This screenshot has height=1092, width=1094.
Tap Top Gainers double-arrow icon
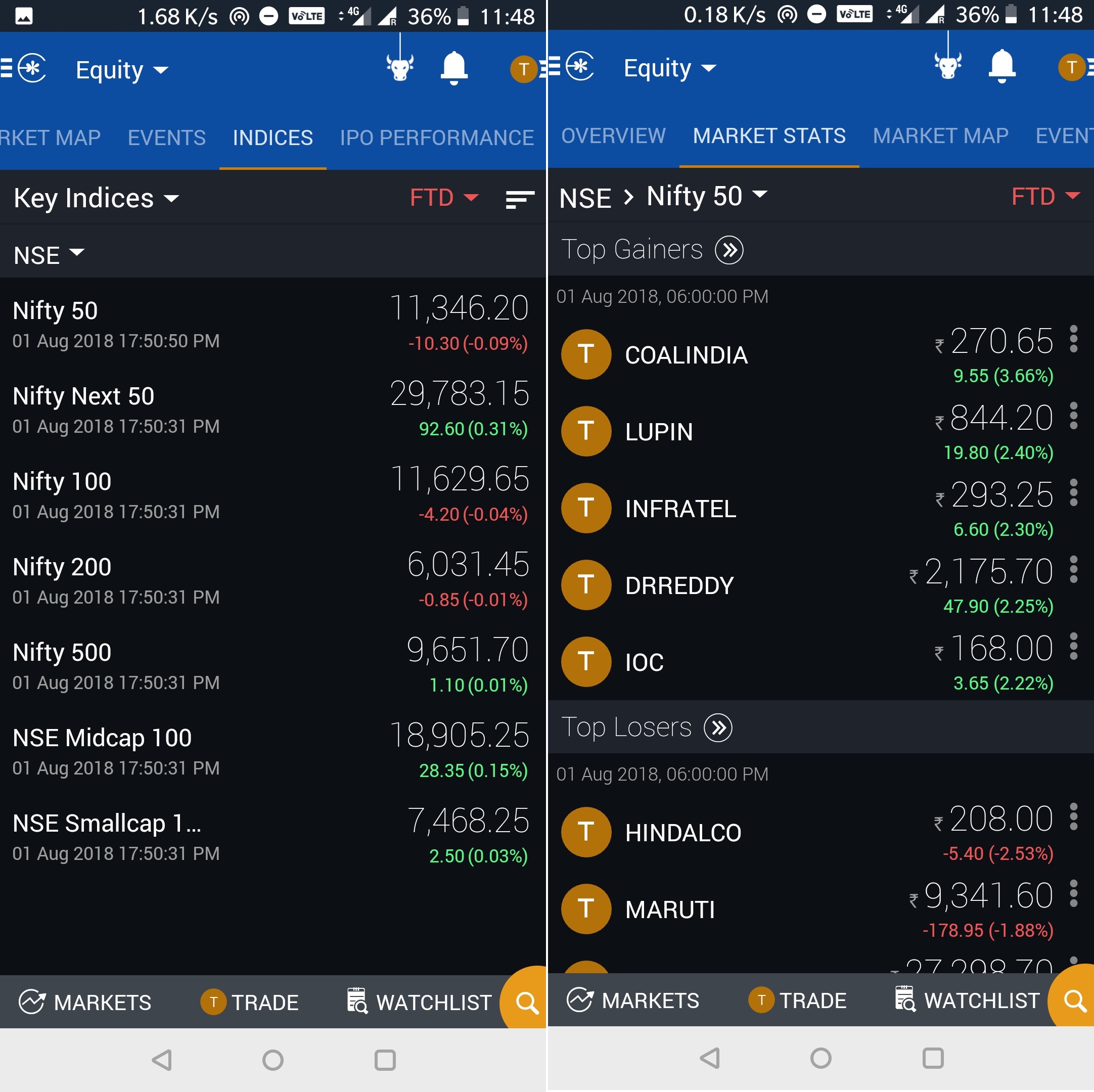point(729,250)
